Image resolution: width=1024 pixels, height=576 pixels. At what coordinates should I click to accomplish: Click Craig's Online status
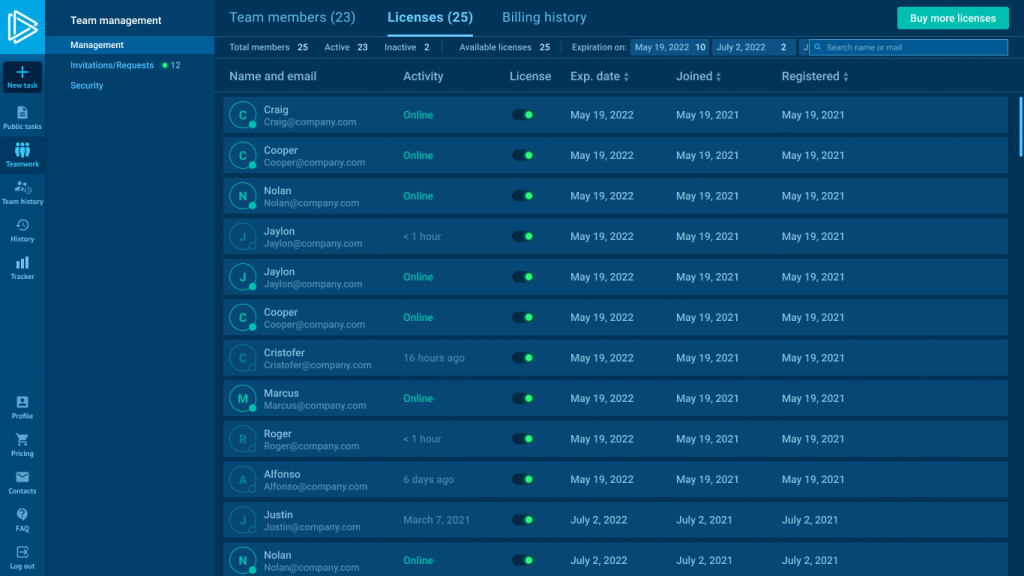coord(418,115)
